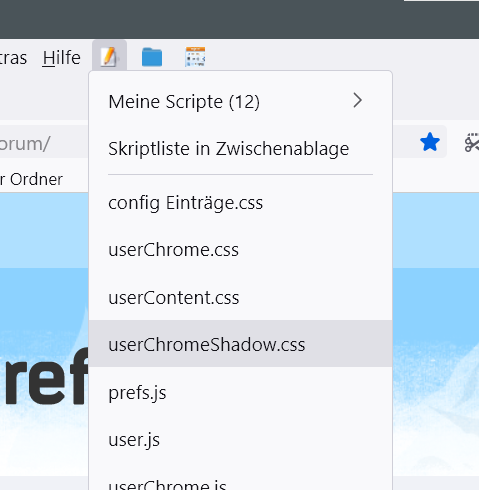Click the blue bookmark star icon
The image size is (479, 490).
point(430,142)
